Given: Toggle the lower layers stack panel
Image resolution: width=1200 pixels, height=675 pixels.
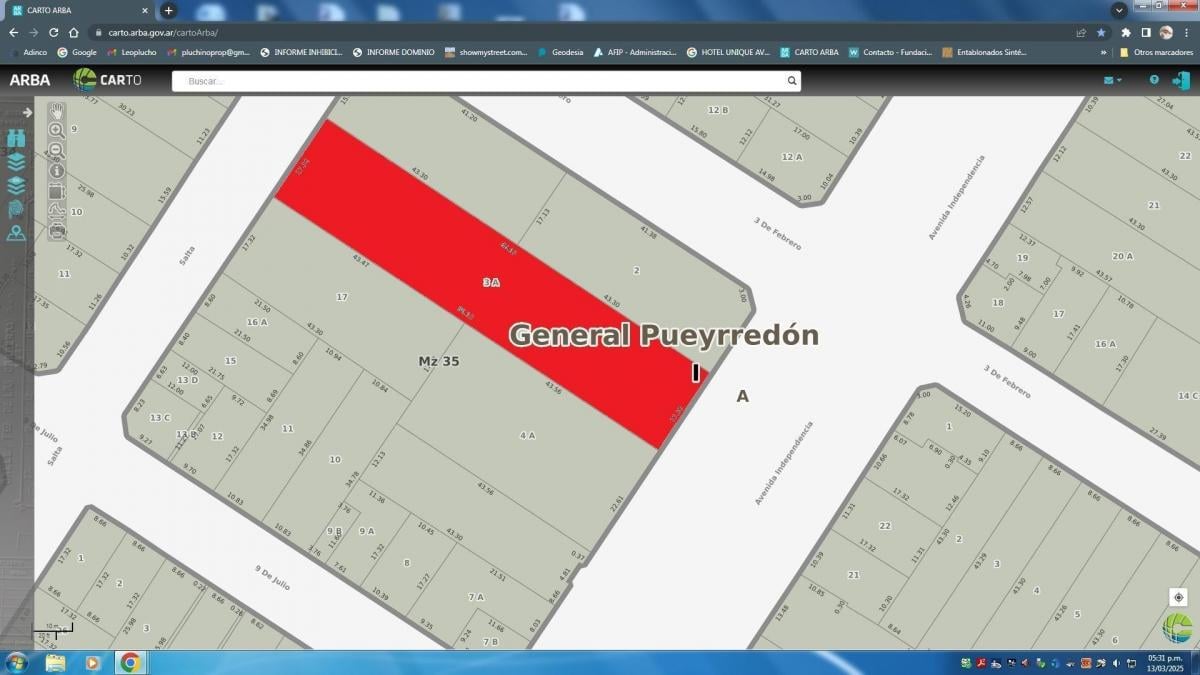Looking at the screenshot, I should coord(16,185).
